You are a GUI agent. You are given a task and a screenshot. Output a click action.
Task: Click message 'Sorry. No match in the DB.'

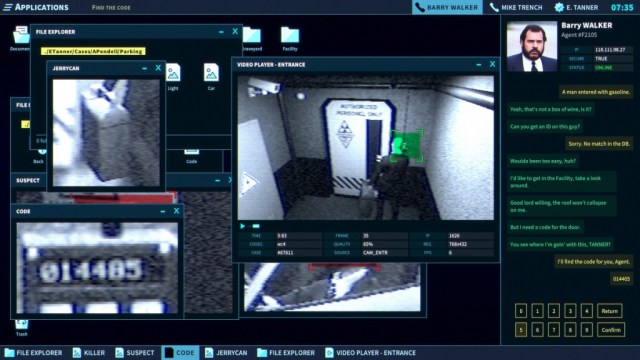tap(599, 144)
